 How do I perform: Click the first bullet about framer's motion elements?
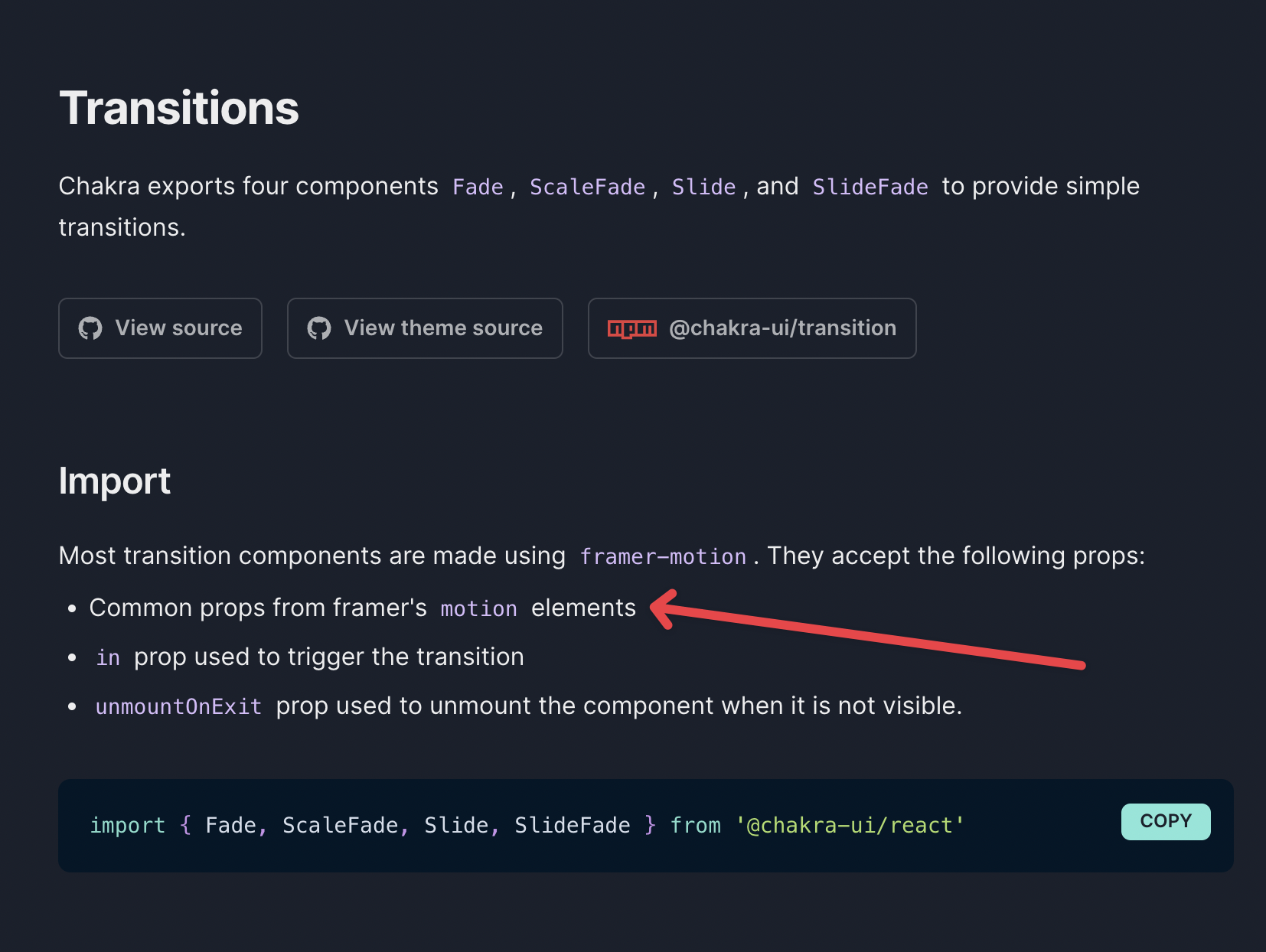[x=362, y=608]
